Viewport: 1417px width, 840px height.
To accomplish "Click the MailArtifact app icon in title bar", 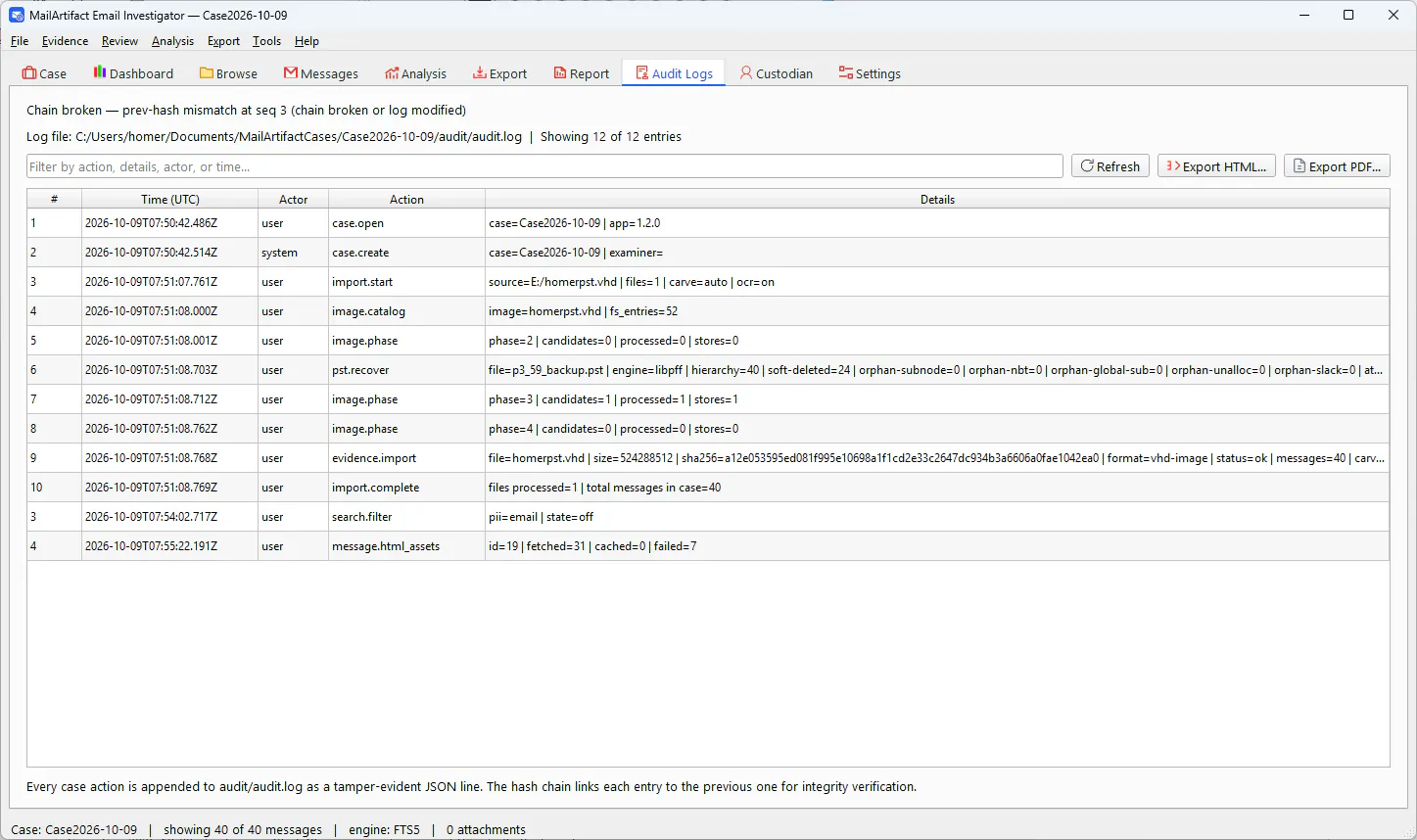I will [17, 15].
